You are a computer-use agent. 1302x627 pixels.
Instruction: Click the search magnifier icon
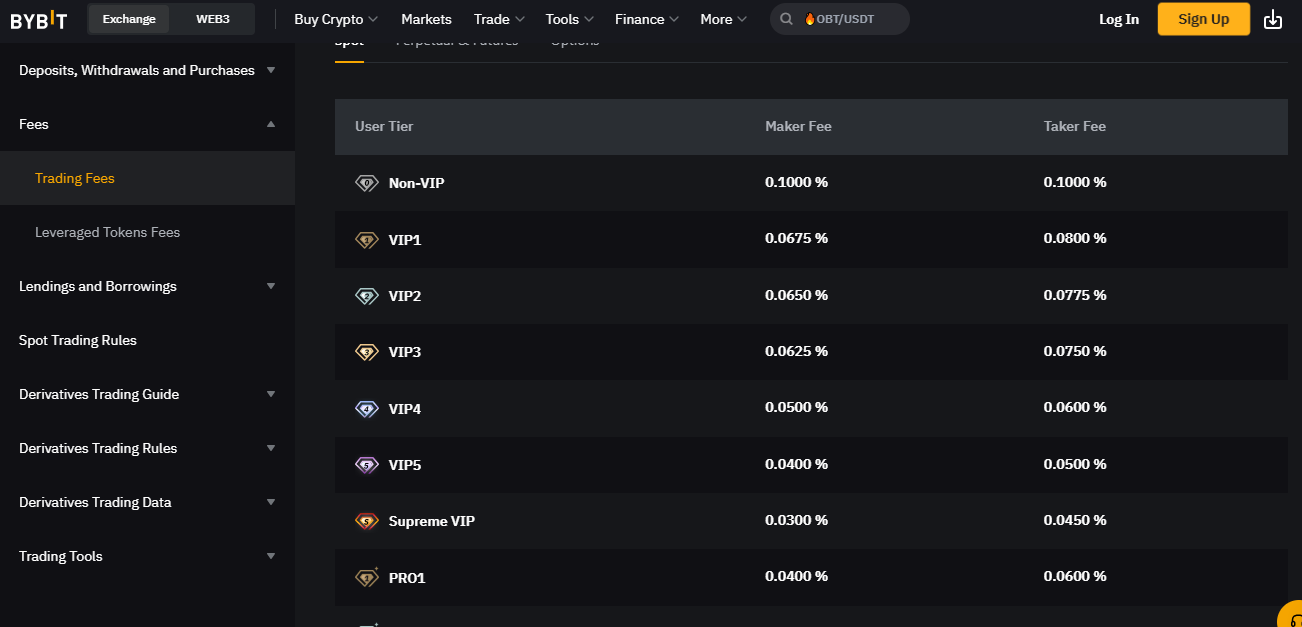coord(787,19)
